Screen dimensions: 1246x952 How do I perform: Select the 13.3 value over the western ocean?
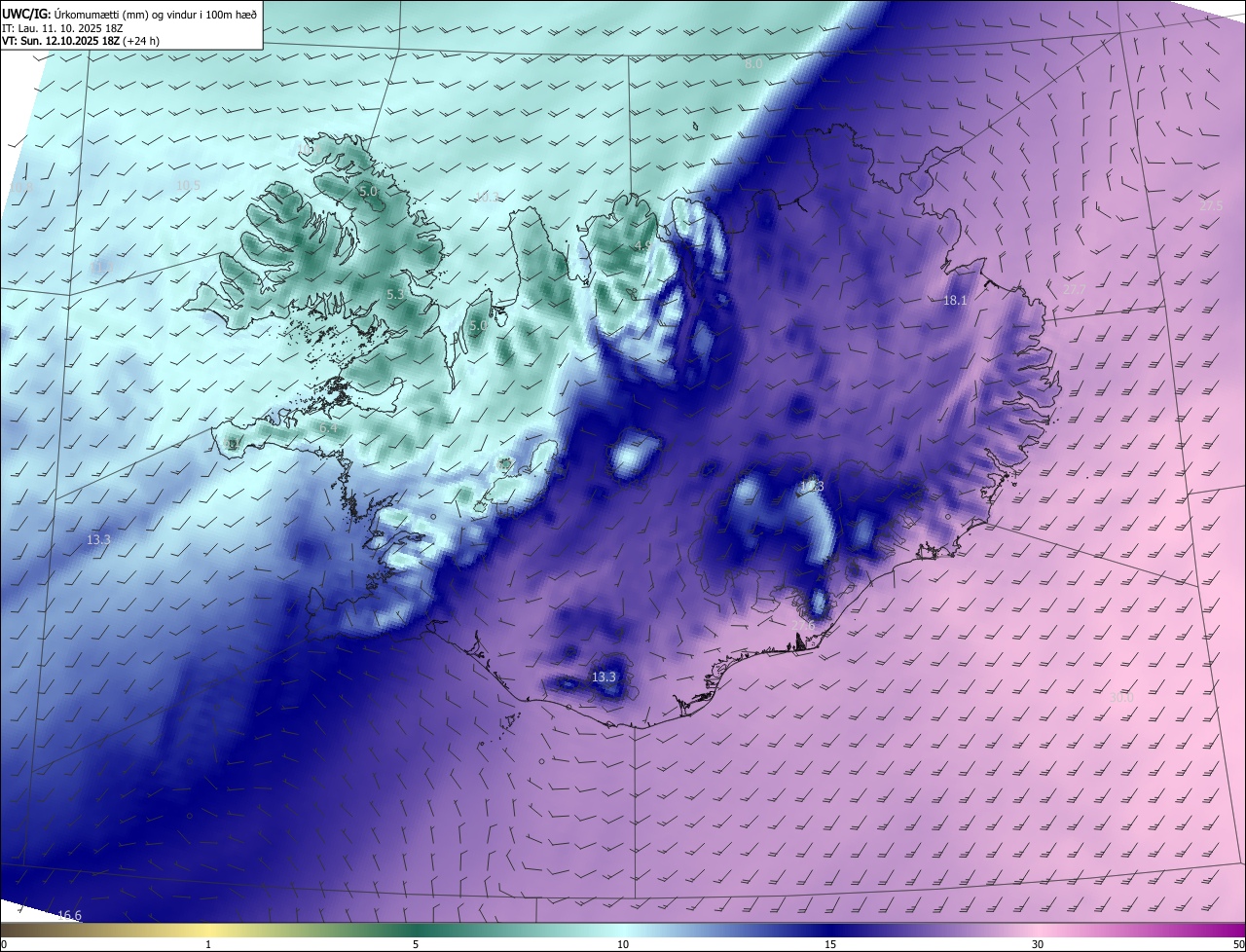[x=98, y=539]
